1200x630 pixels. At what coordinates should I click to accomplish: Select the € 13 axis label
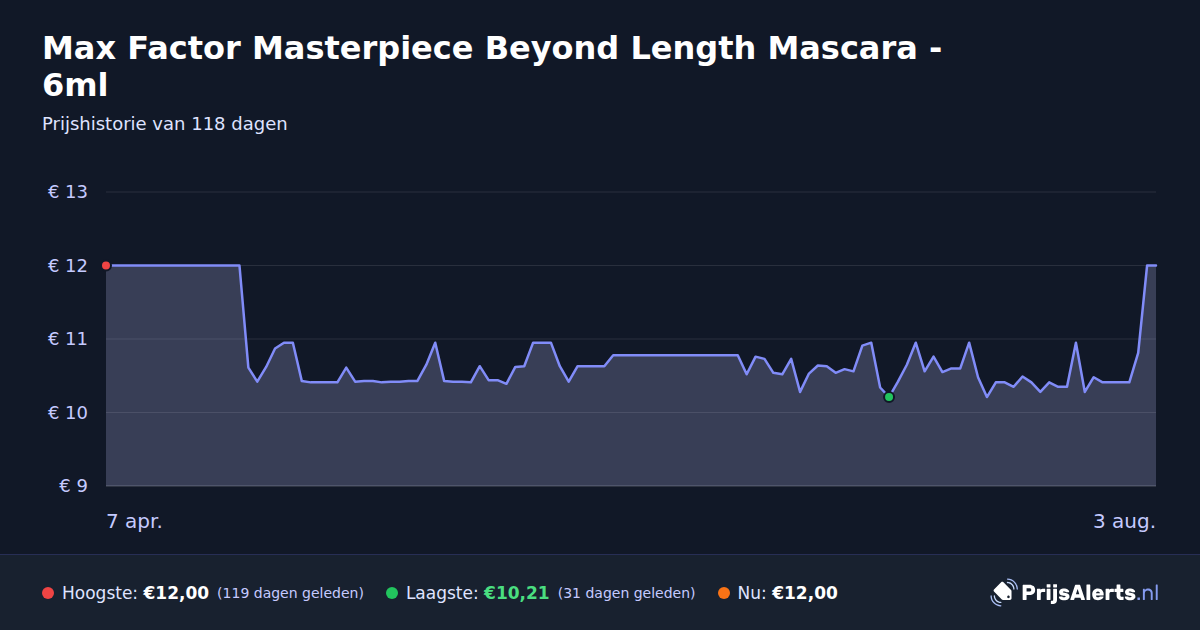[67, 192]
